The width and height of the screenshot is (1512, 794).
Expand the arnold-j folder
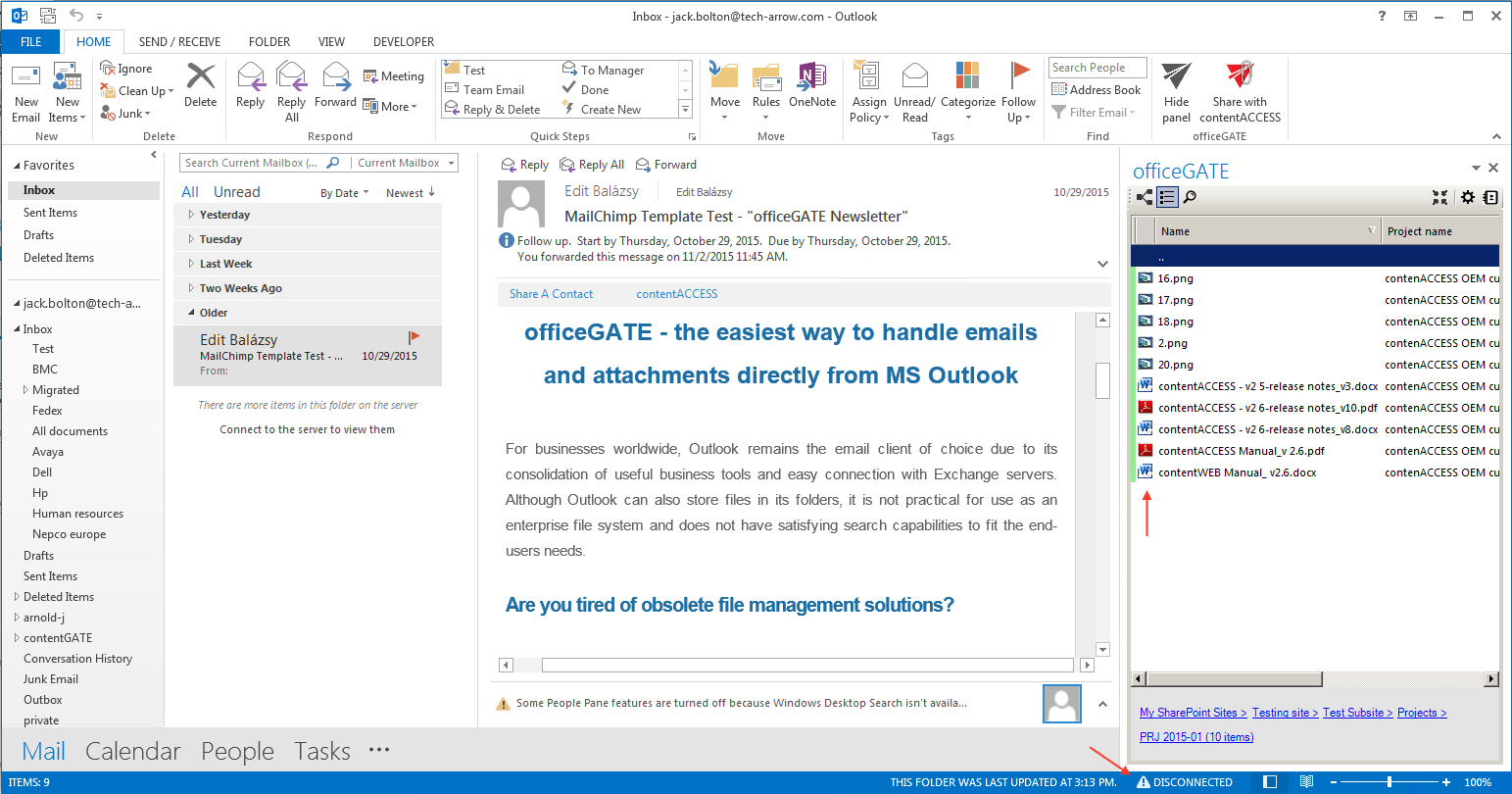[17, 618]
